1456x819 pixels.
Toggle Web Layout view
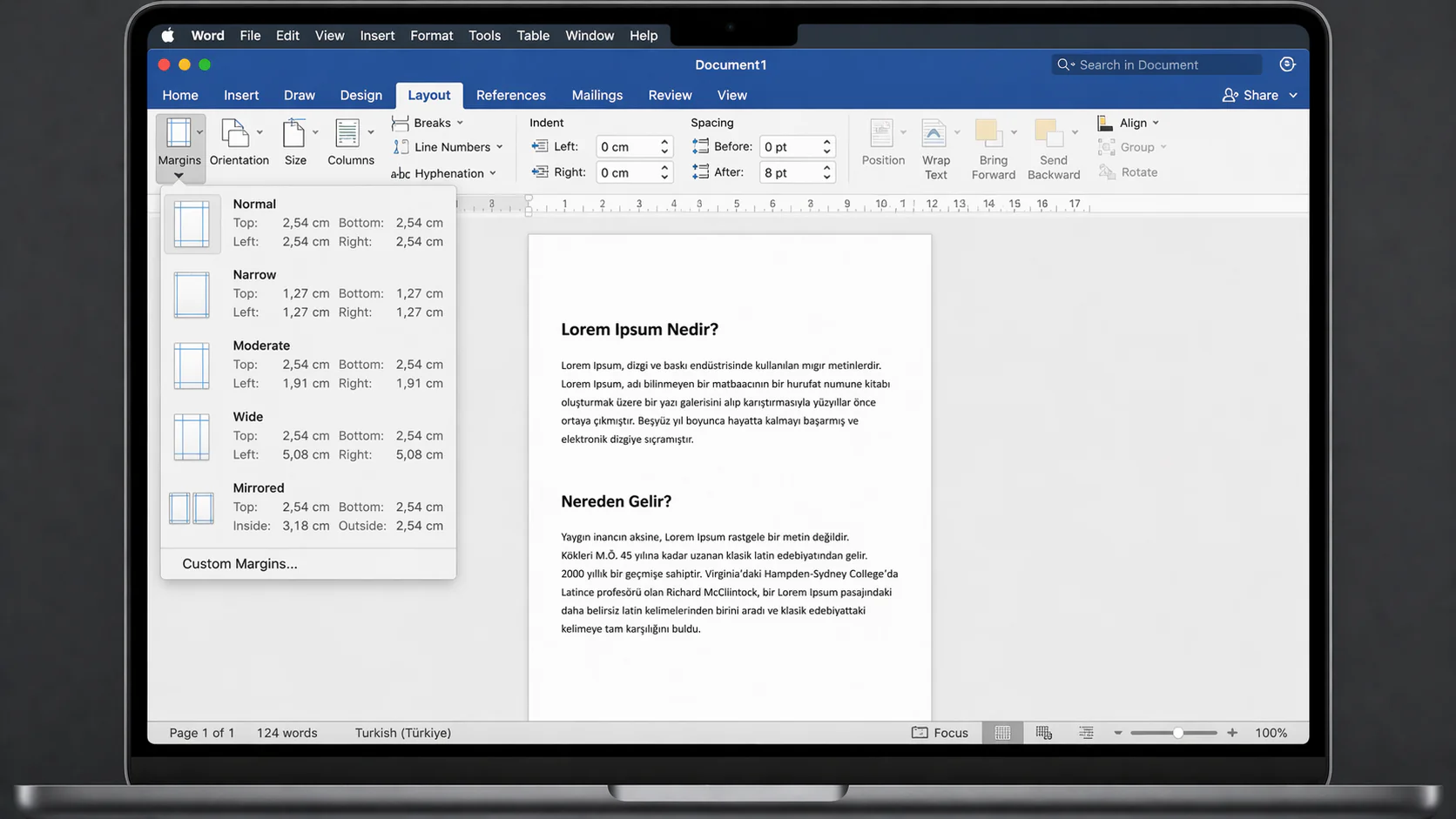1044,732
